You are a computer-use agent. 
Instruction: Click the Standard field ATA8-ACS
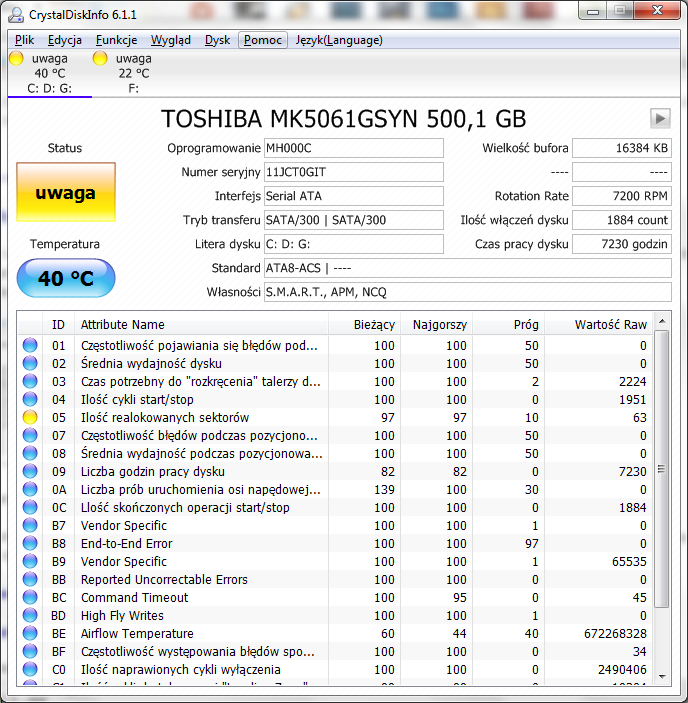(x=467, y=268)
